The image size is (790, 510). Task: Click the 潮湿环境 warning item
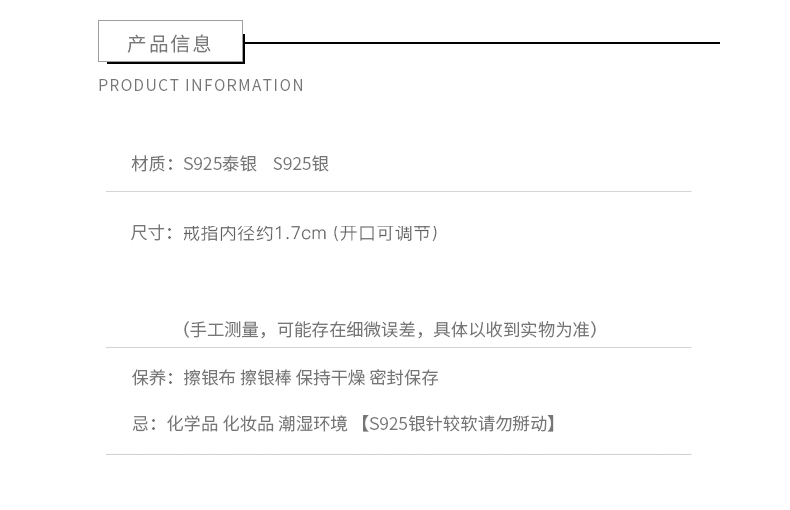313,424
